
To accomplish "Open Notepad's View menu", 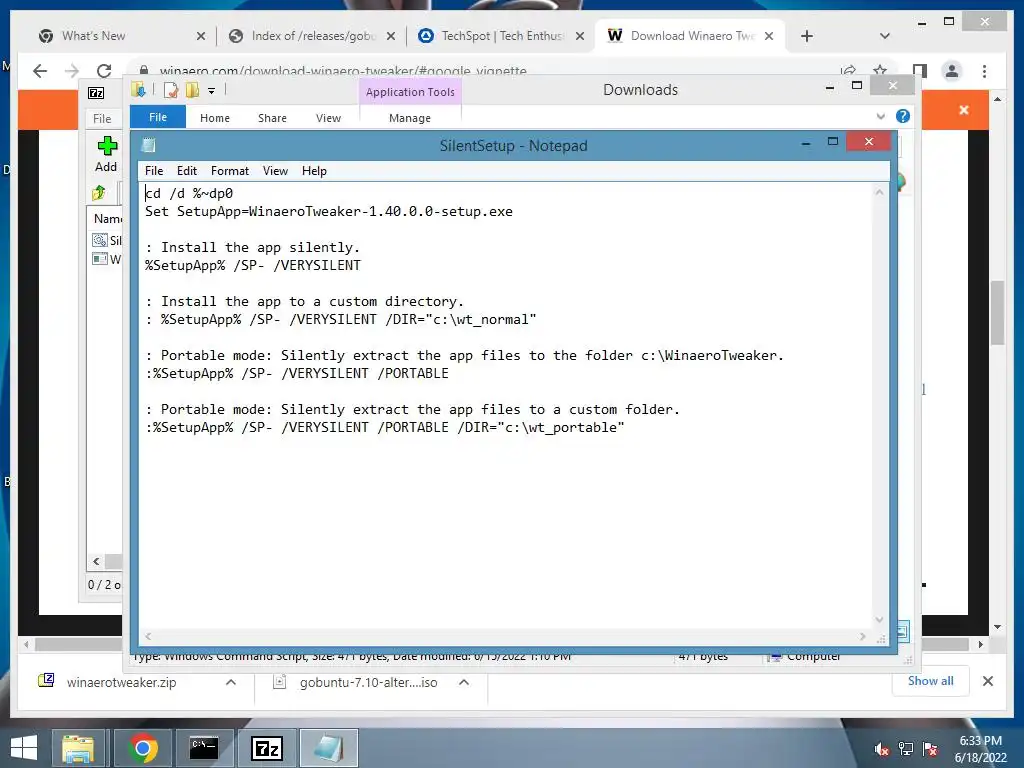I will pyautogui.click(x=275, y=170).
